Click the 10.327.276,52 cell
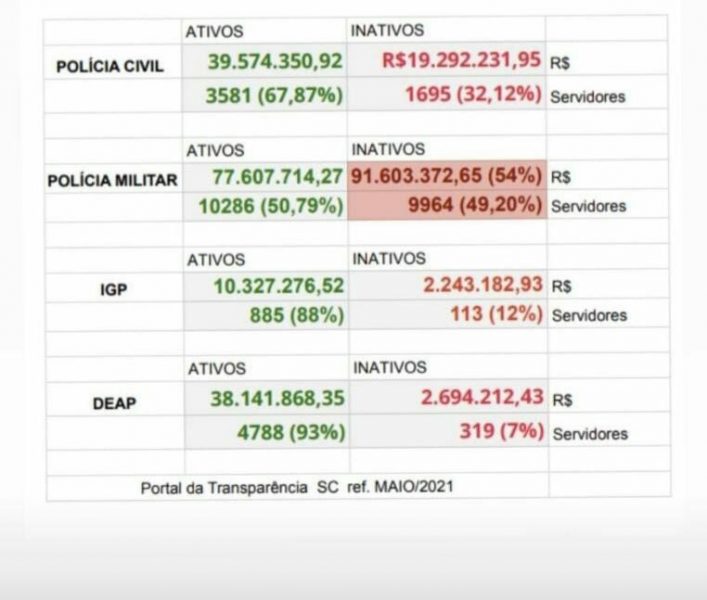 (266, 286)
